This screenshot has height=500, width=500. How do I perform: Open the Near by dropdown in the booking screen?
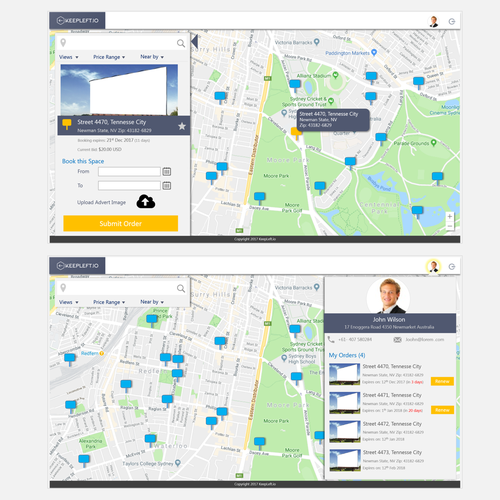click(152, 57)
